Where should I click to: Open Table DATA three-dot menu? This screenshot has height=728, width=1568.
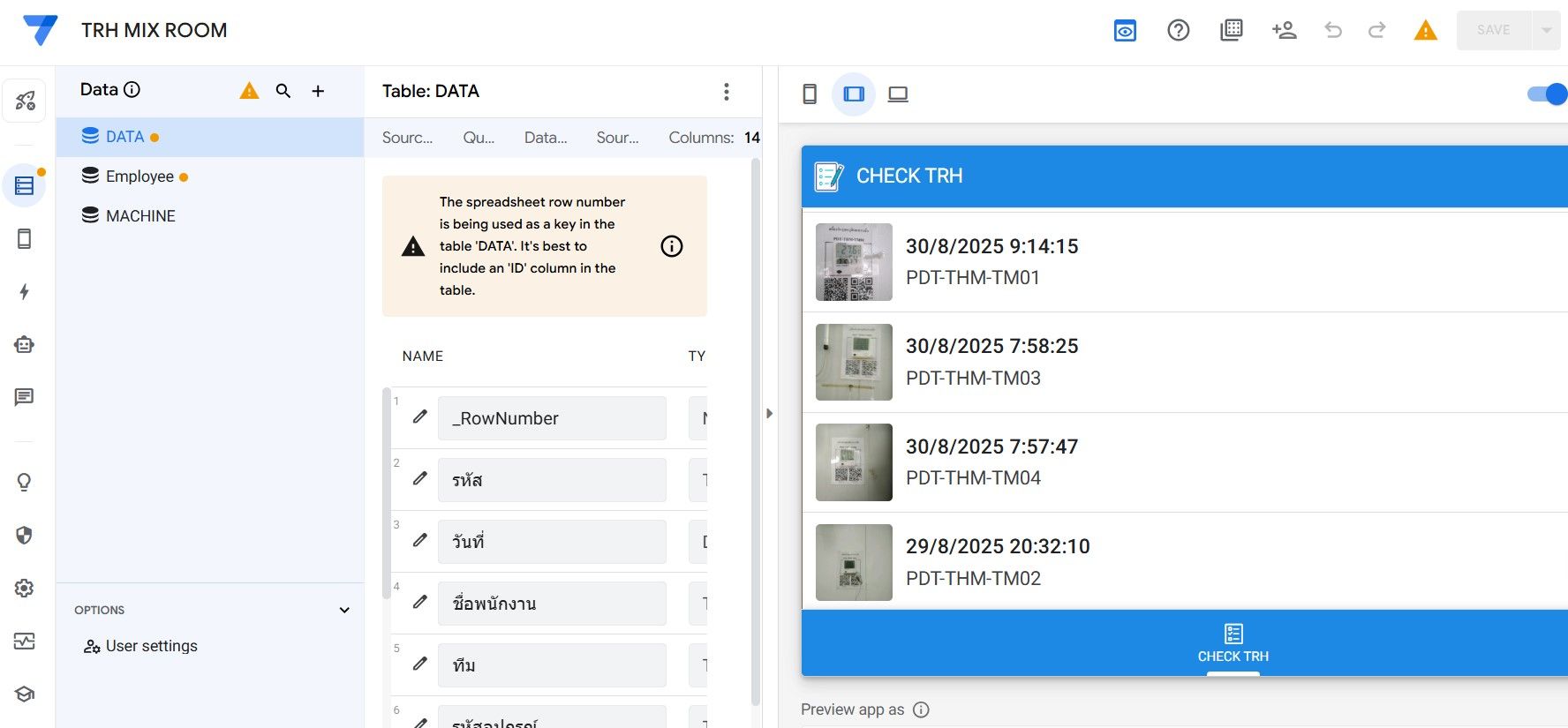(x=726, y=92)
